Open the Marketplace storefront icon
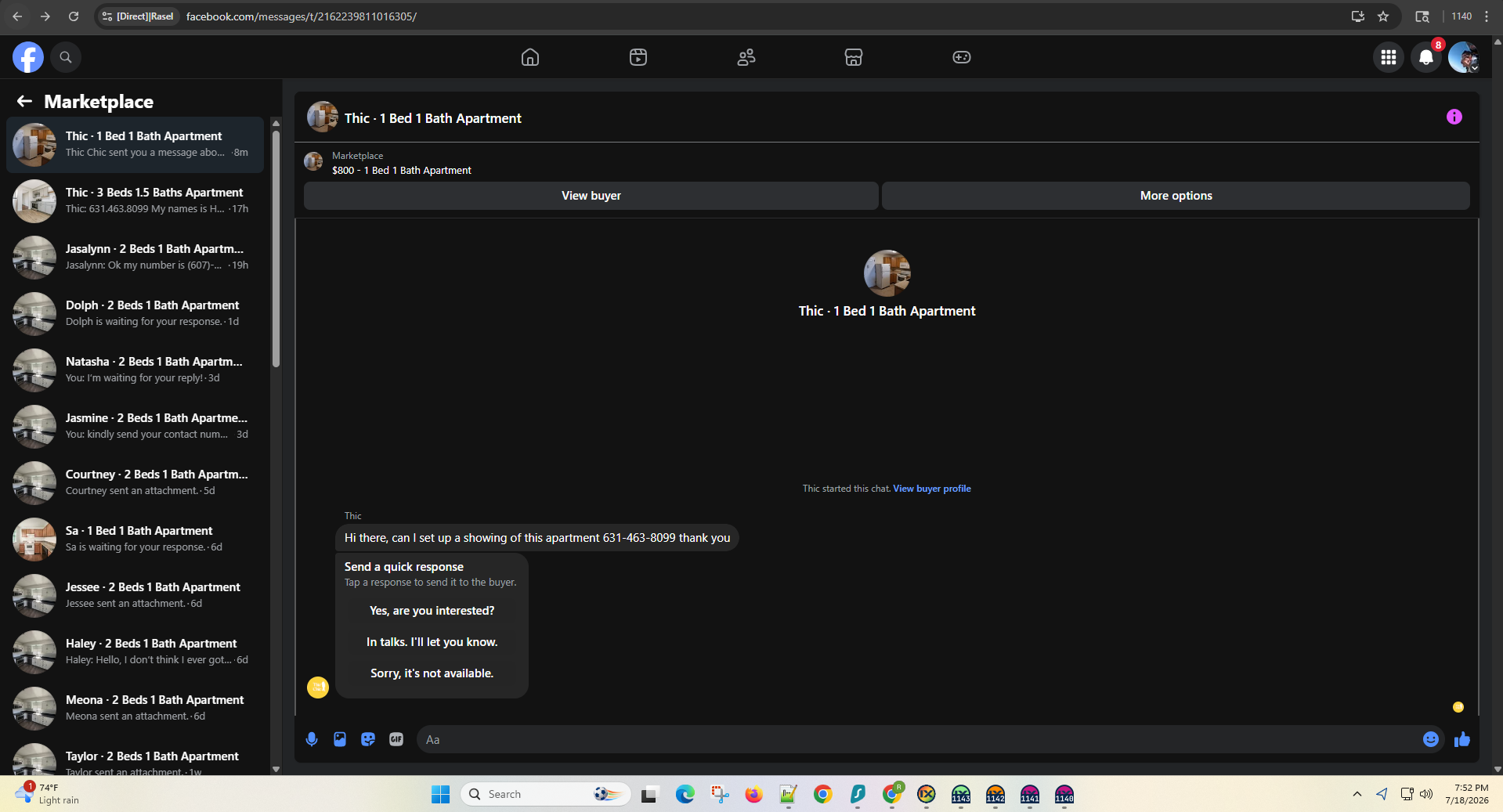Viewport: 1503px width, 812px height. pyautogui.click(x=854, y=57)
